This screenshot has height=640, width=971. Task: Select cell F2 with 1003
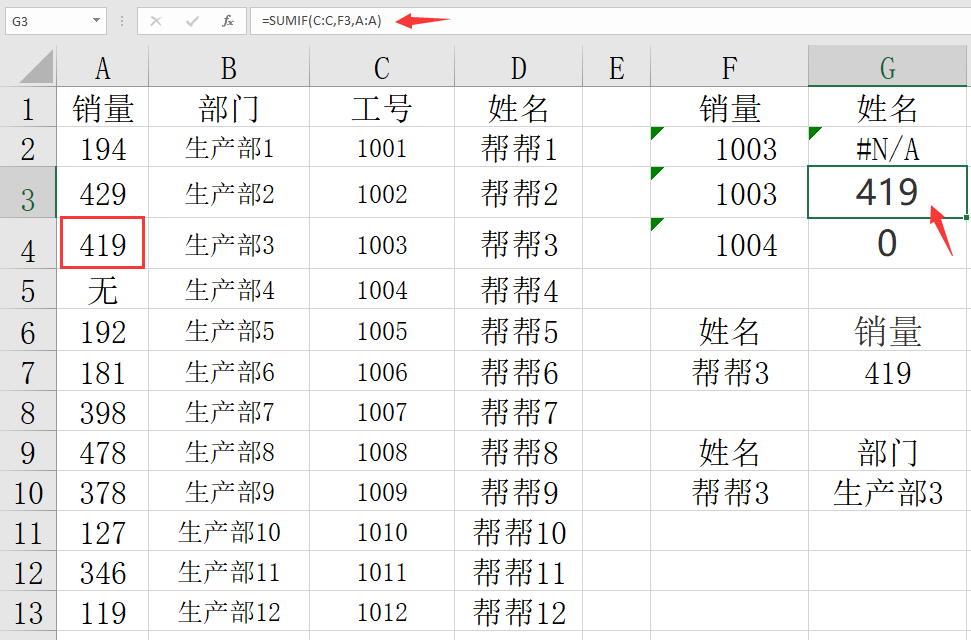[x=729, y=147]
